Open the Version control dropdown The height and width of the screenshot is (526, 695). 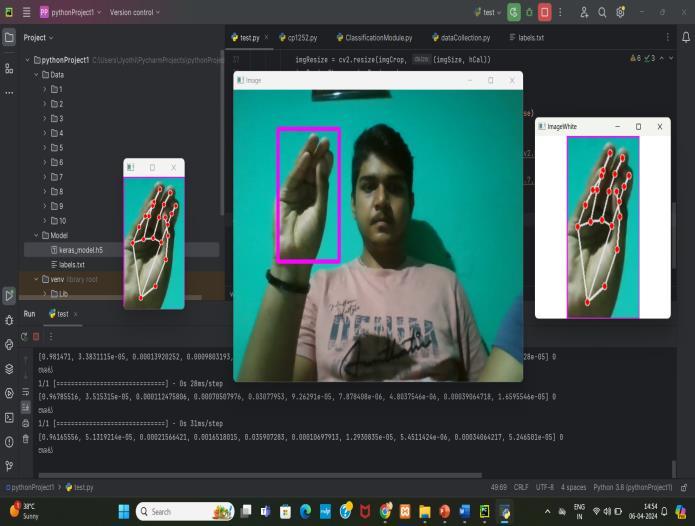coord(135,12)
